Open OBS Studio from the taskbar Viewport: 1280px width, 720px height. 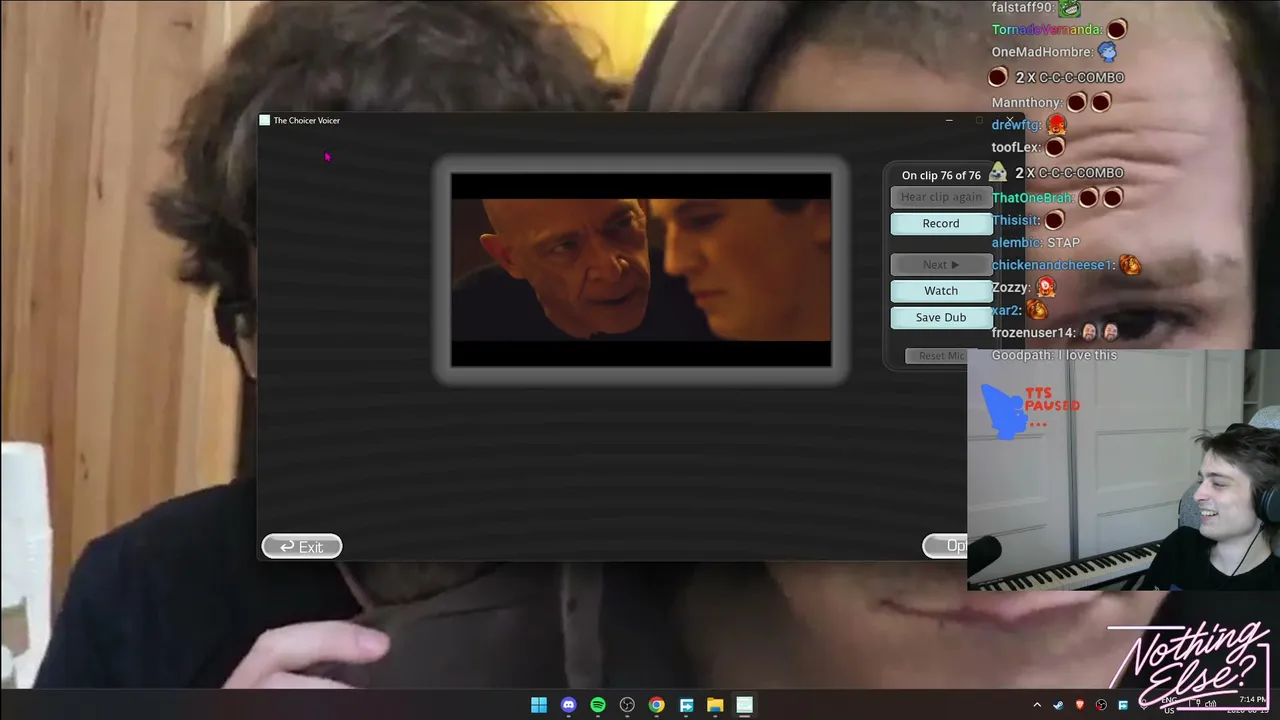click(627, 705)
